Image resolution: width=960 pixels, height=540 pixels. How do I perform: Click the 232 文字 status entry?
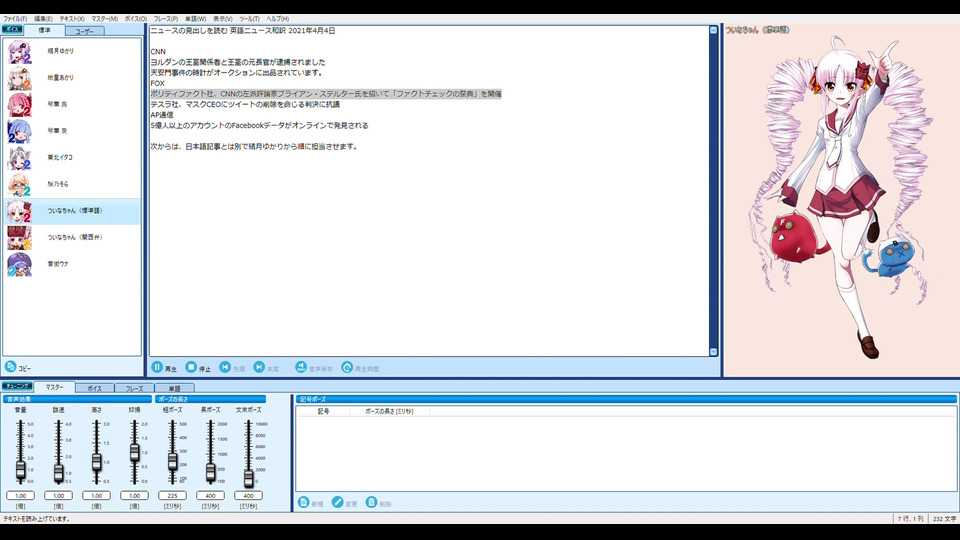pos(944,519)
